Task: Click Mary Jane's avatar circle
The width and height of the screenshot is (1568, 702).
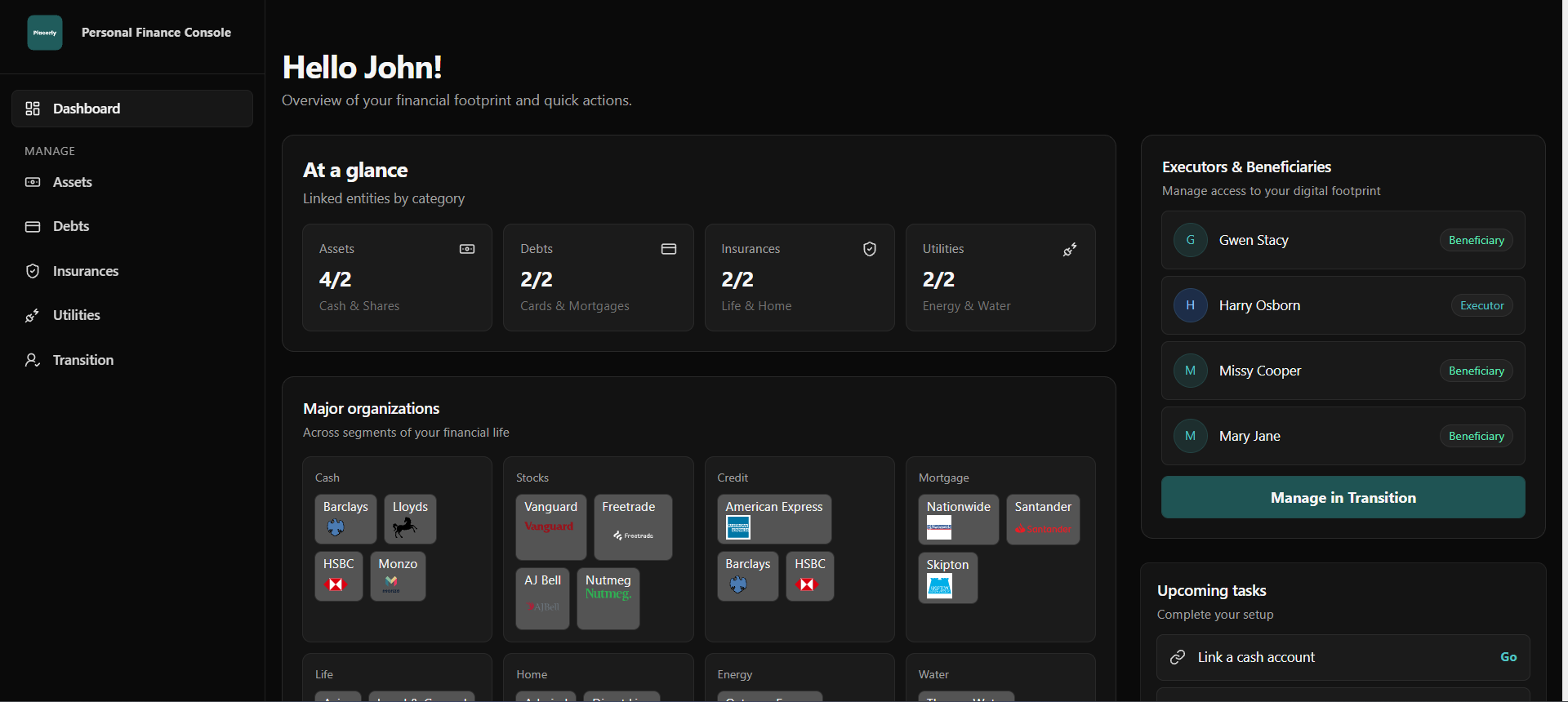Action: click(1191, 436)
